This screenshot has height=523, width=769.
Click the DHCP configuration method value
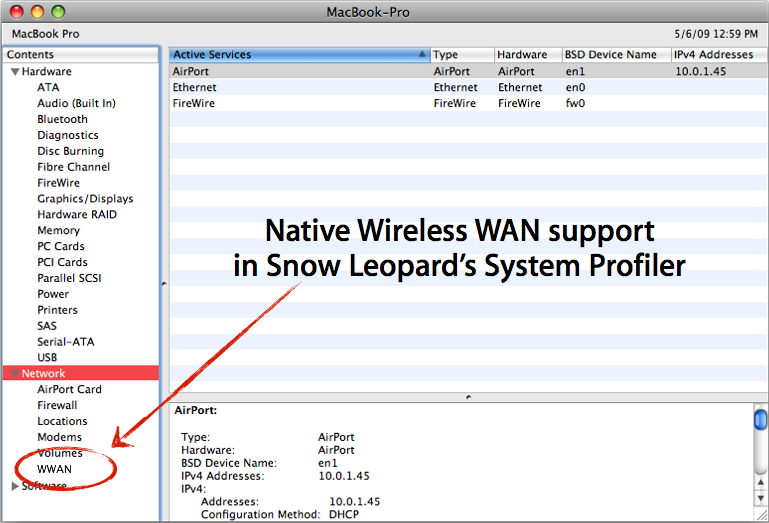344,514
